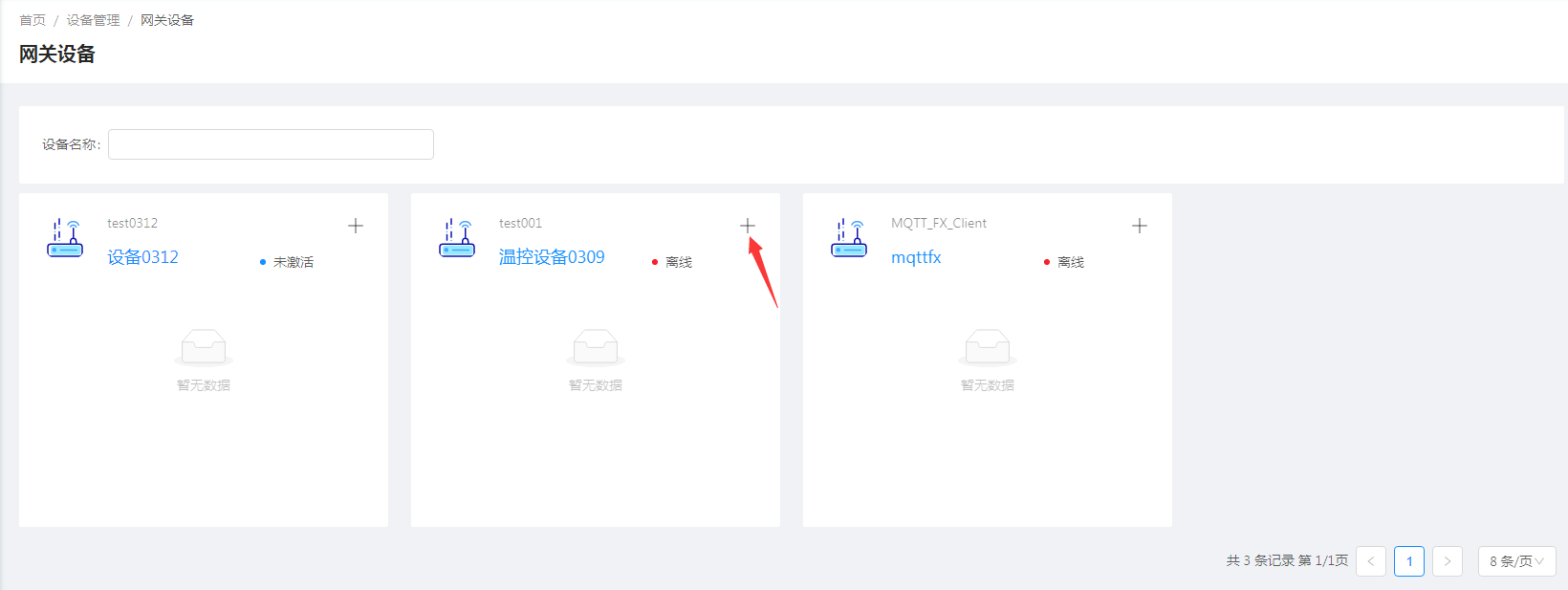Click empty-data inbox icon in test001 card
The width and height of the screenshot is (1568, 590).
[x=596, y=347]
